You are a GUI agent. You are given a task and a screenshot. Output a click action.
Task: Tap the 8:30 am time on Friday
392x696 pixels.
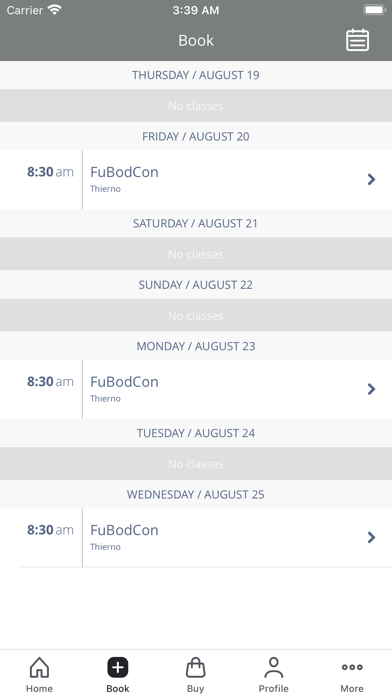[x=50, y=172]
